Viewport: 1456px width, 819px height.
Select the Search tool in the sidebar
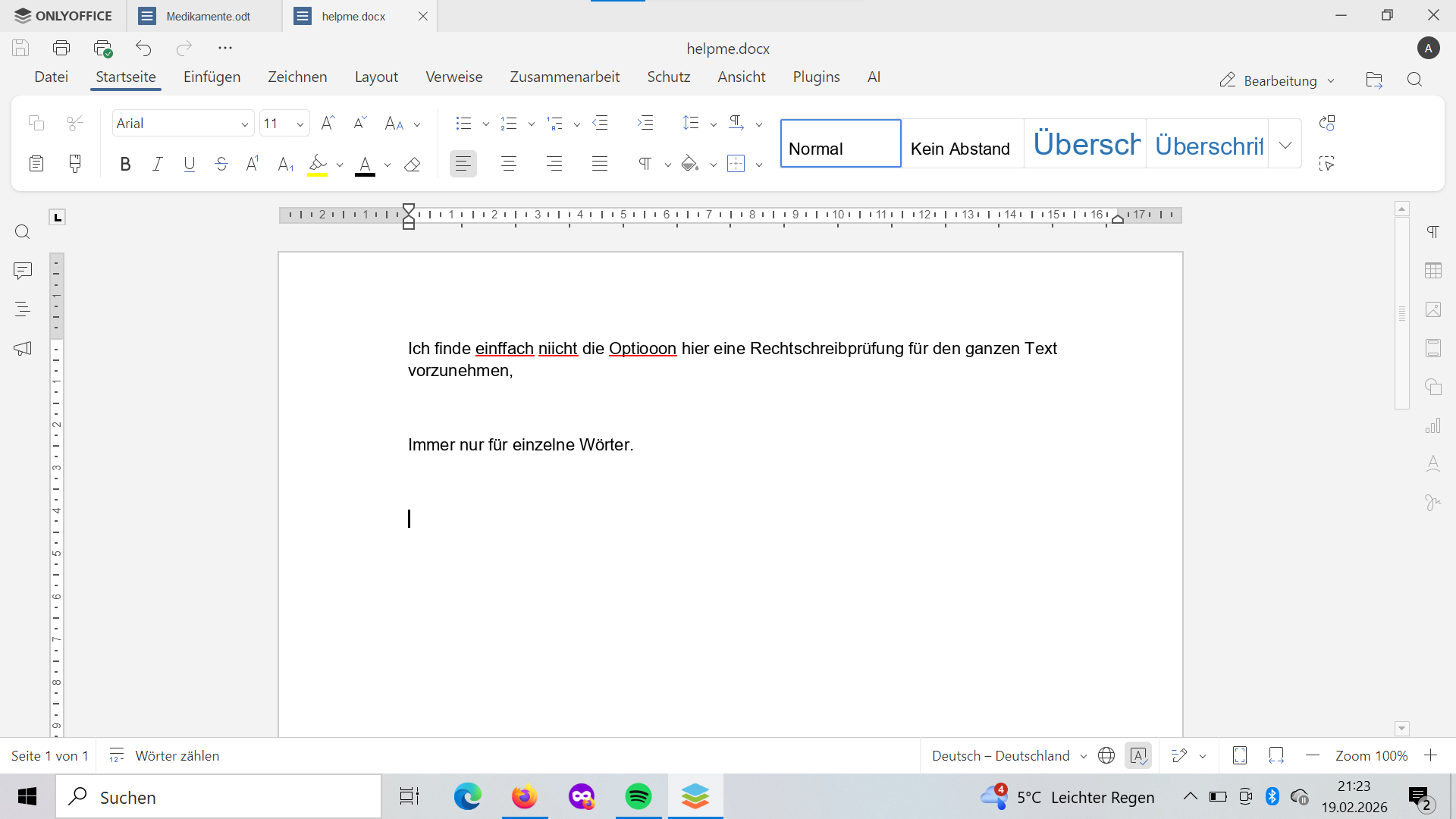tap(22, 231)
